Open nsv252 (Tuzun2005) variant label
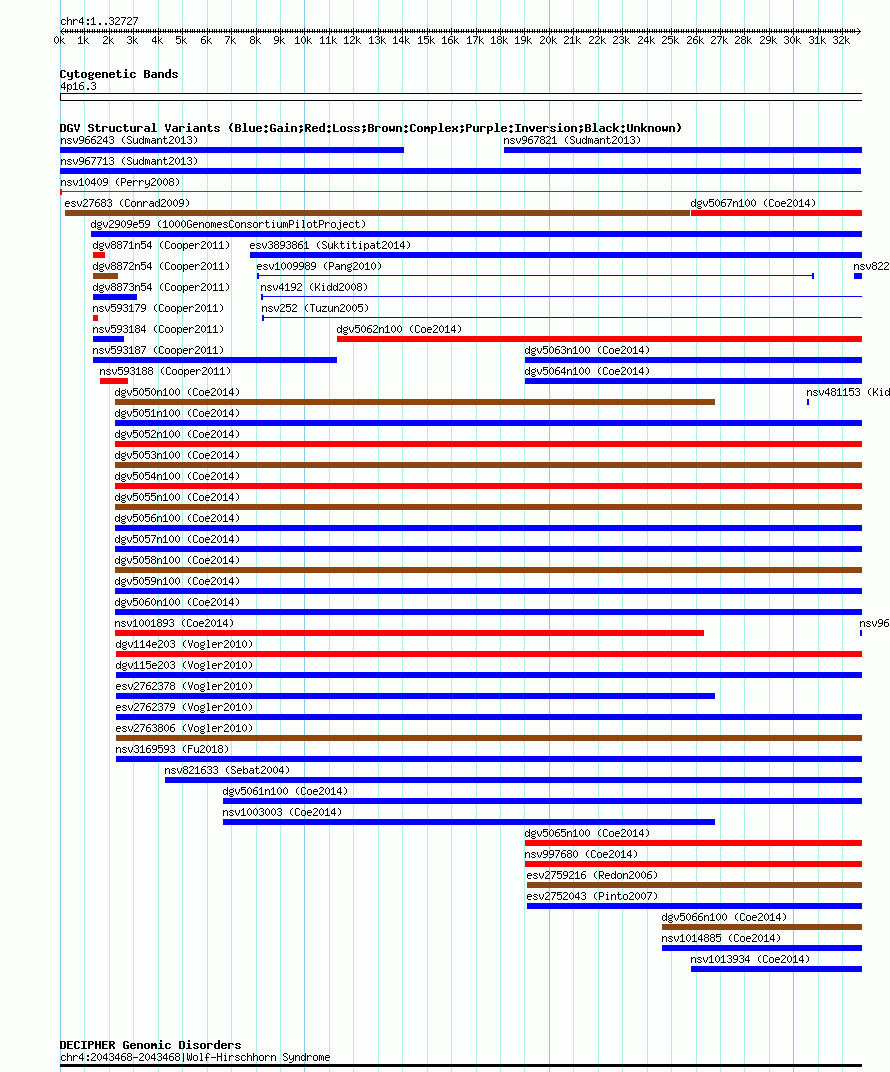The image size is (890, 1072). (315, 308)
